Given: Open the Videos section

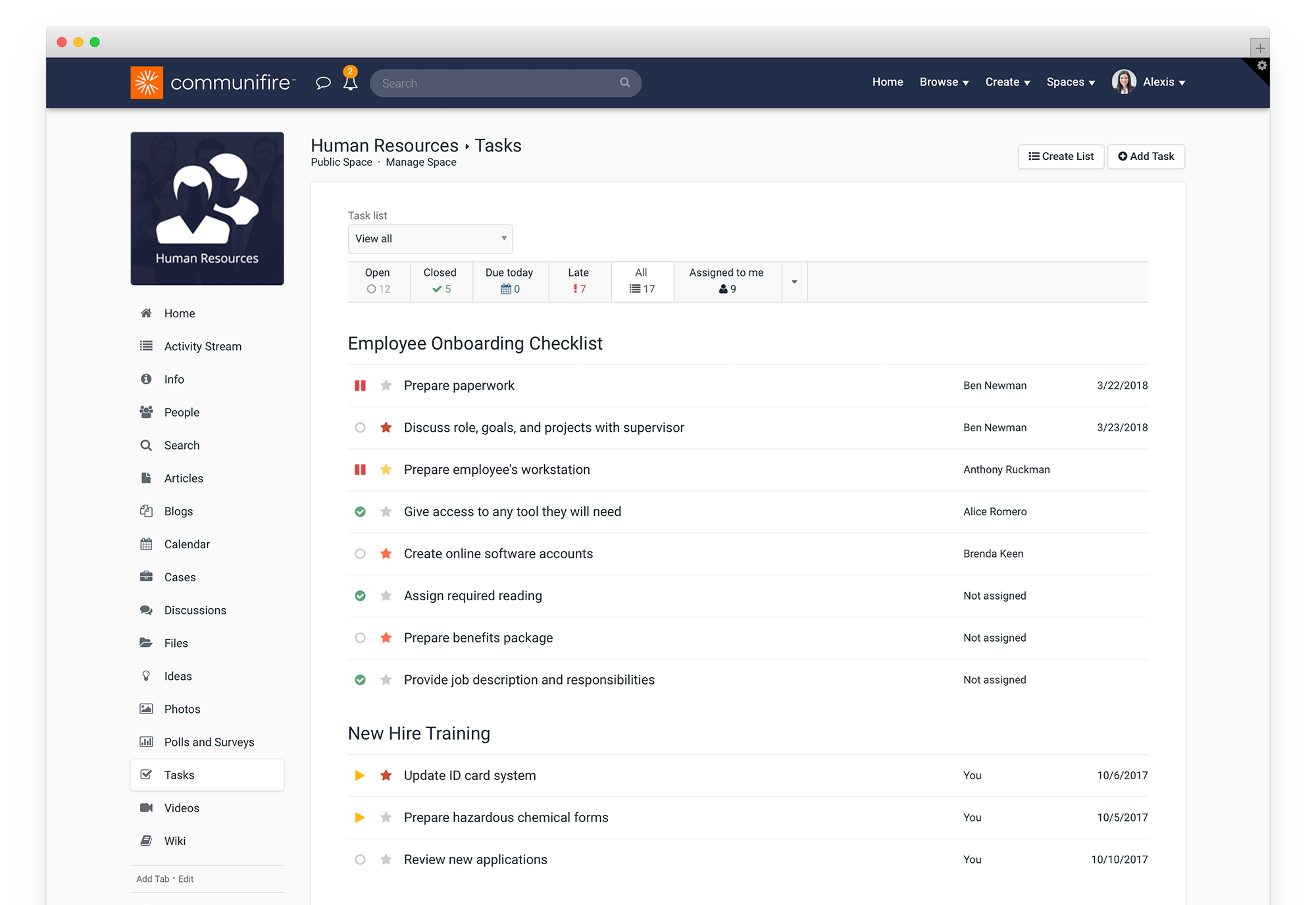Looking at the screenshot, I should 181,808.
